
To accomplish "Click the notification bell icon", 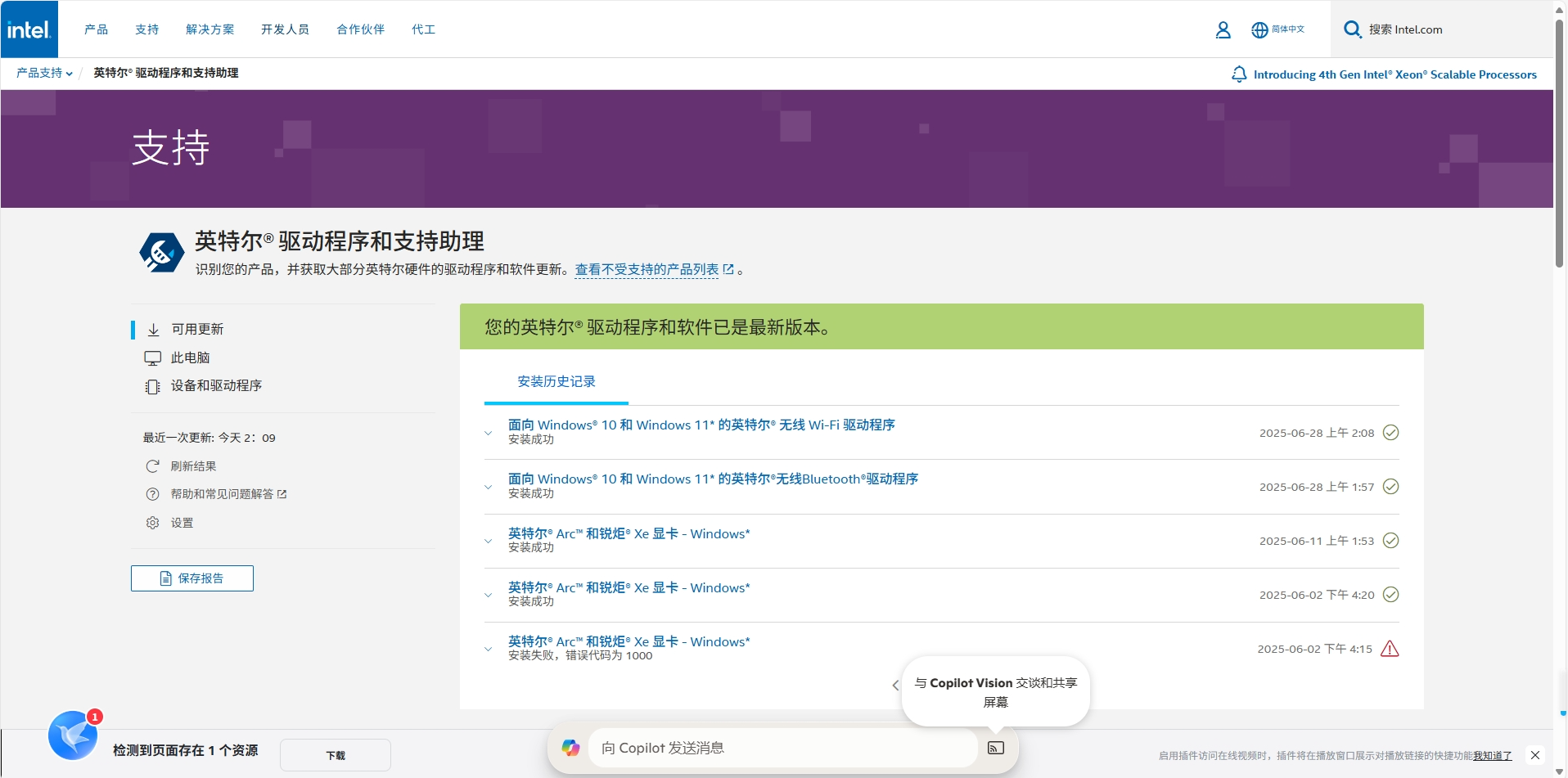I will pyautogui.click(x=1239, y=74).
